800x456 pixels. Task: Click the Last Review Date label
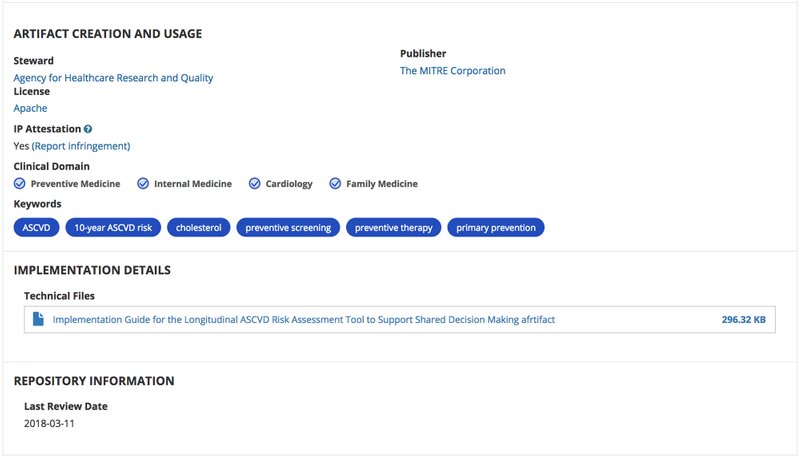click(x=66, y=407)
